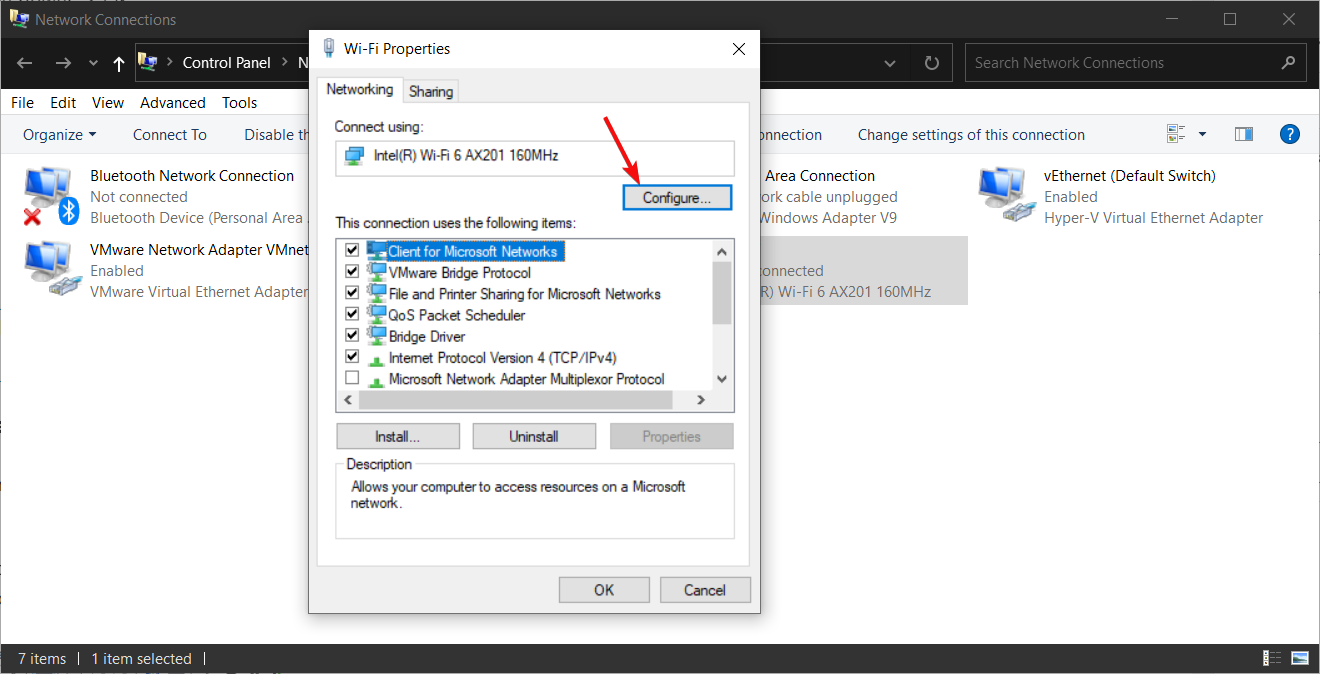Click the VMware Bridge Protocol item icon
1320x674 pixels.
(x=376, y=271)
